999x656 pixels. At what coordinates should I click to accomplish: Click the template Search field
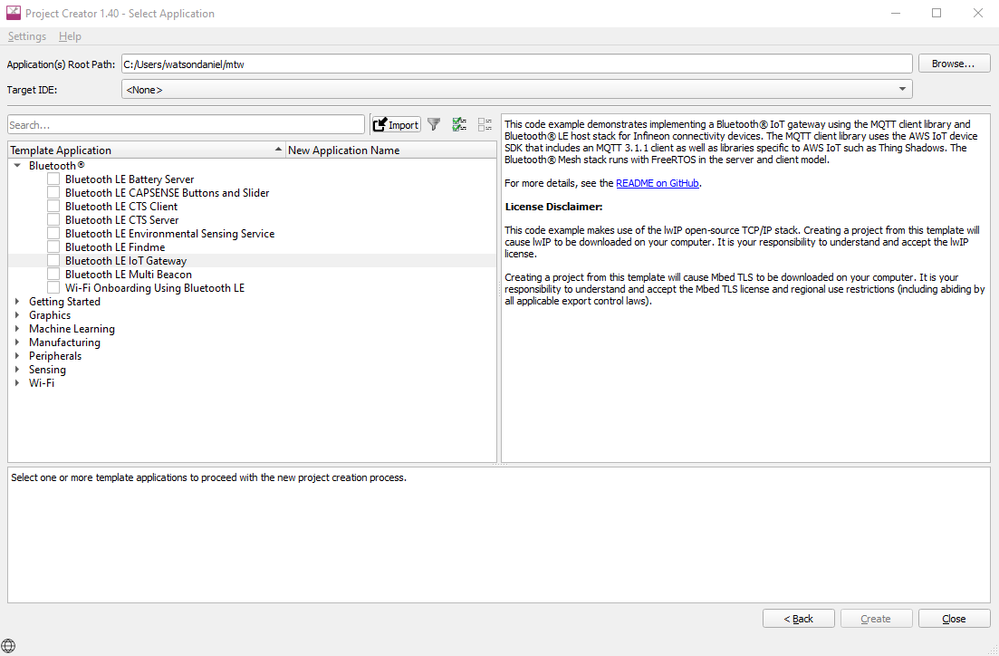[186, 125]
